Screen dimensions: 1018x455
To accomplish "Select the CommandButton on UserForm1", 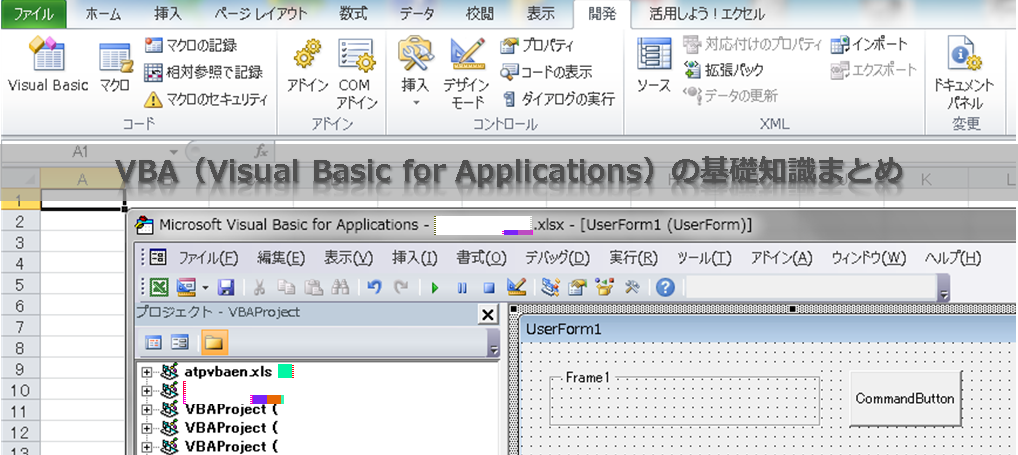I will (x=905, y=399).
